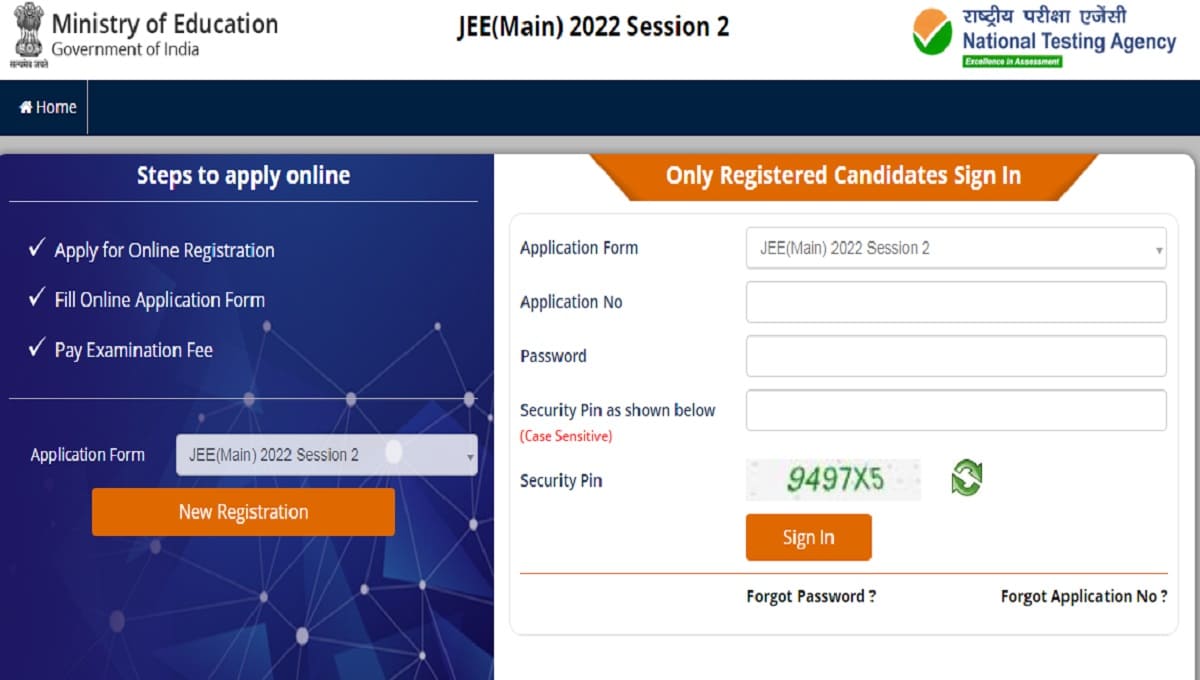This screenshot has height=680, width=1200.
Task: Focus the Application No input field
Action: (x=955, y=302)
